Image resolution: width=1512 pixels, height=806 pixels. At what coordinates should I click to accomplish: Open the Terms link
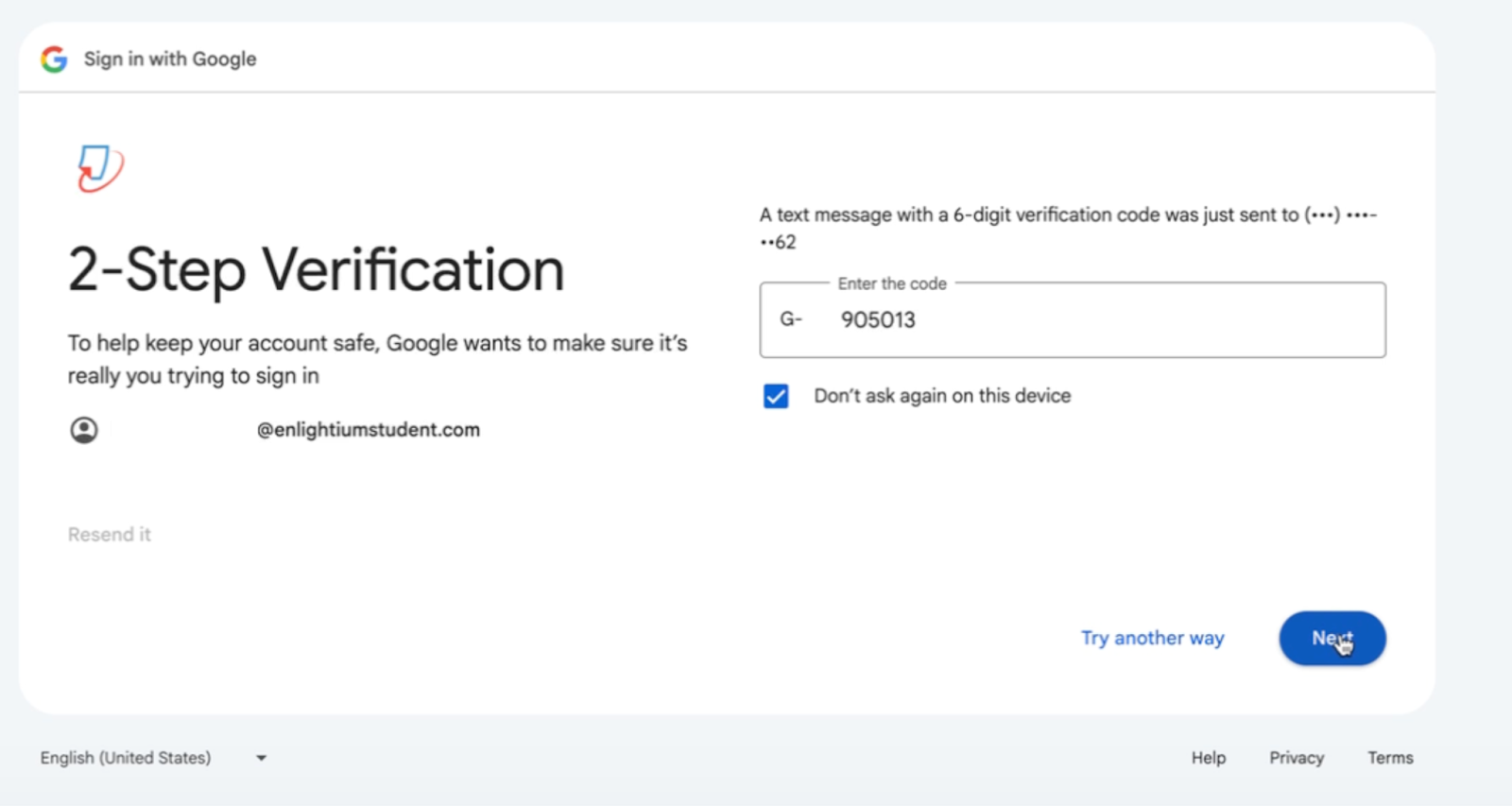point(1390,758)
